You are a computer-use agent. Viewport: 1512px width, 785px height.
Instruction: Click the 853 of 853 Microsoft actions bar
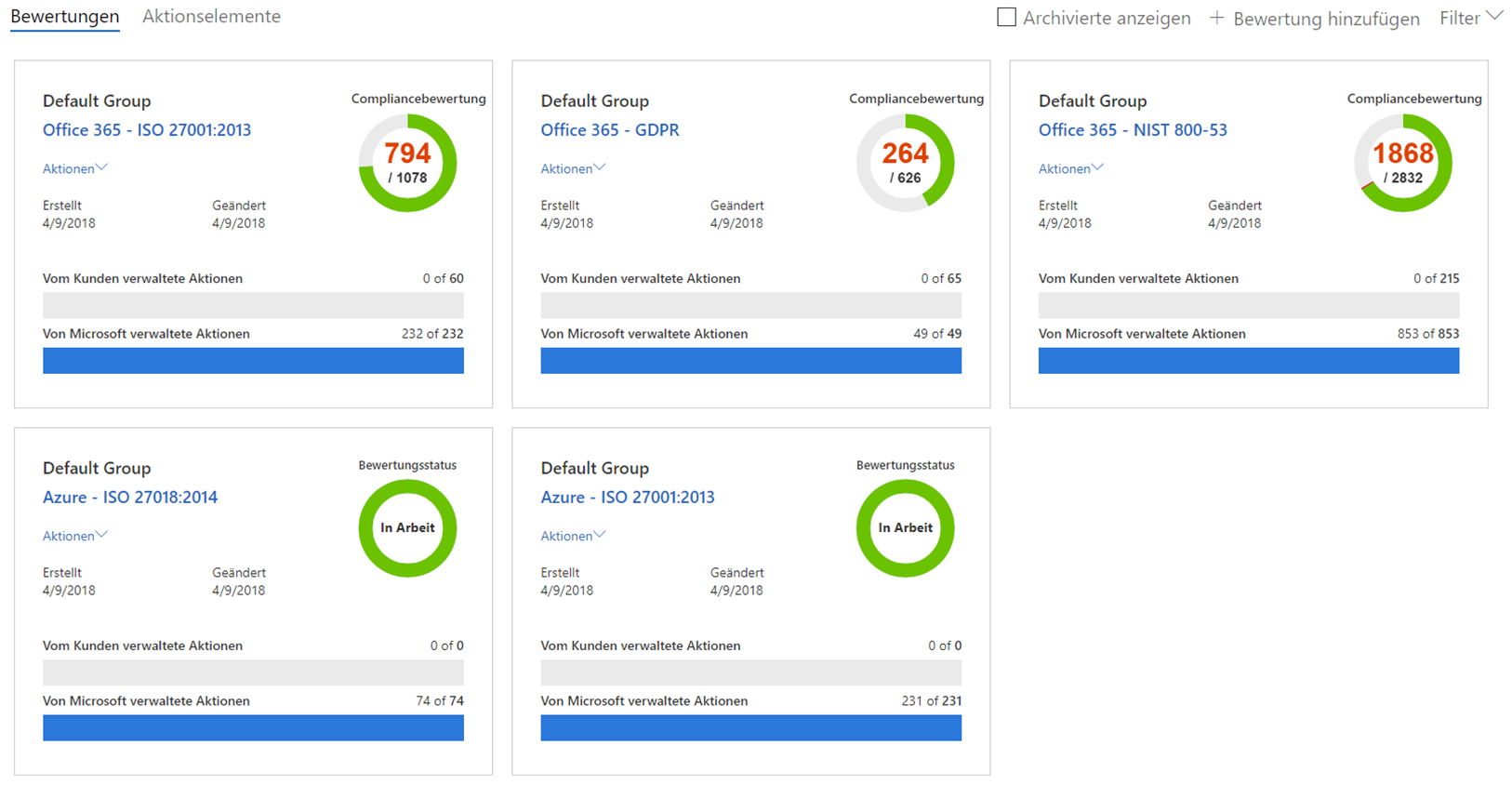(x=1249, y=361)
